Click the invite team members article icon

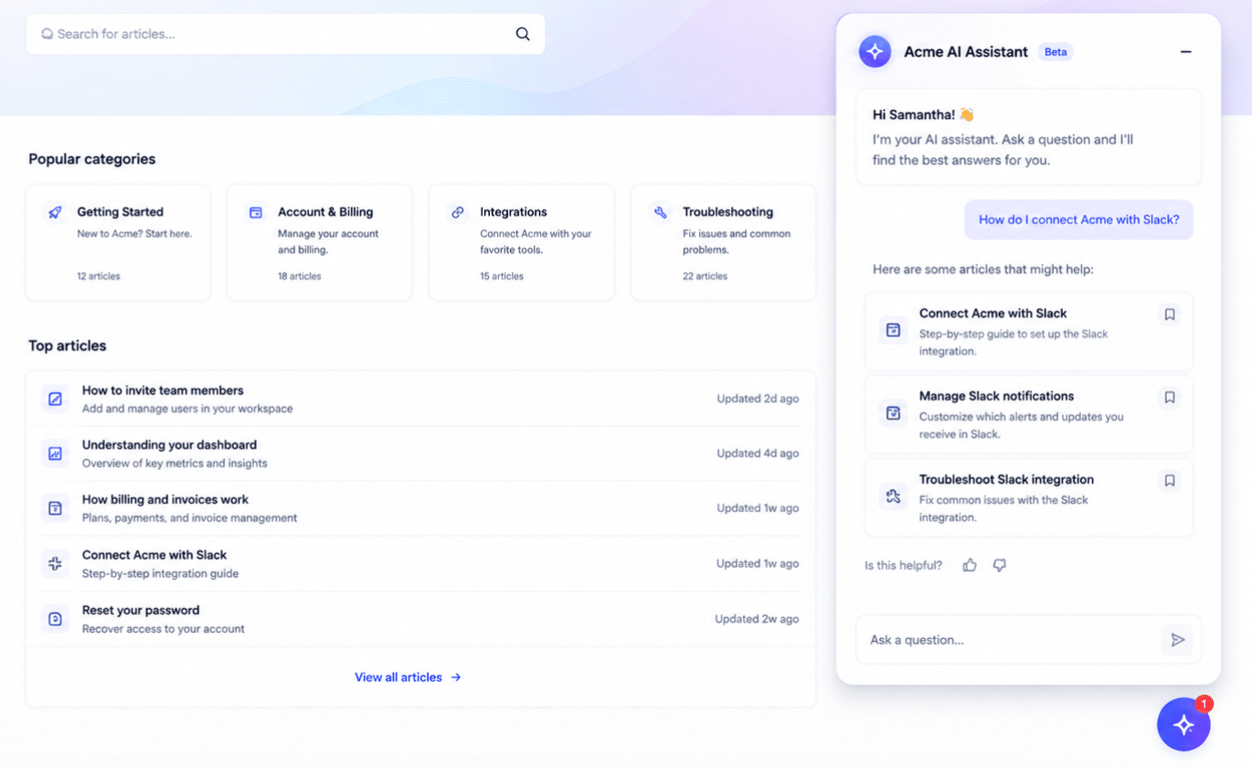(x=55, y=399)
